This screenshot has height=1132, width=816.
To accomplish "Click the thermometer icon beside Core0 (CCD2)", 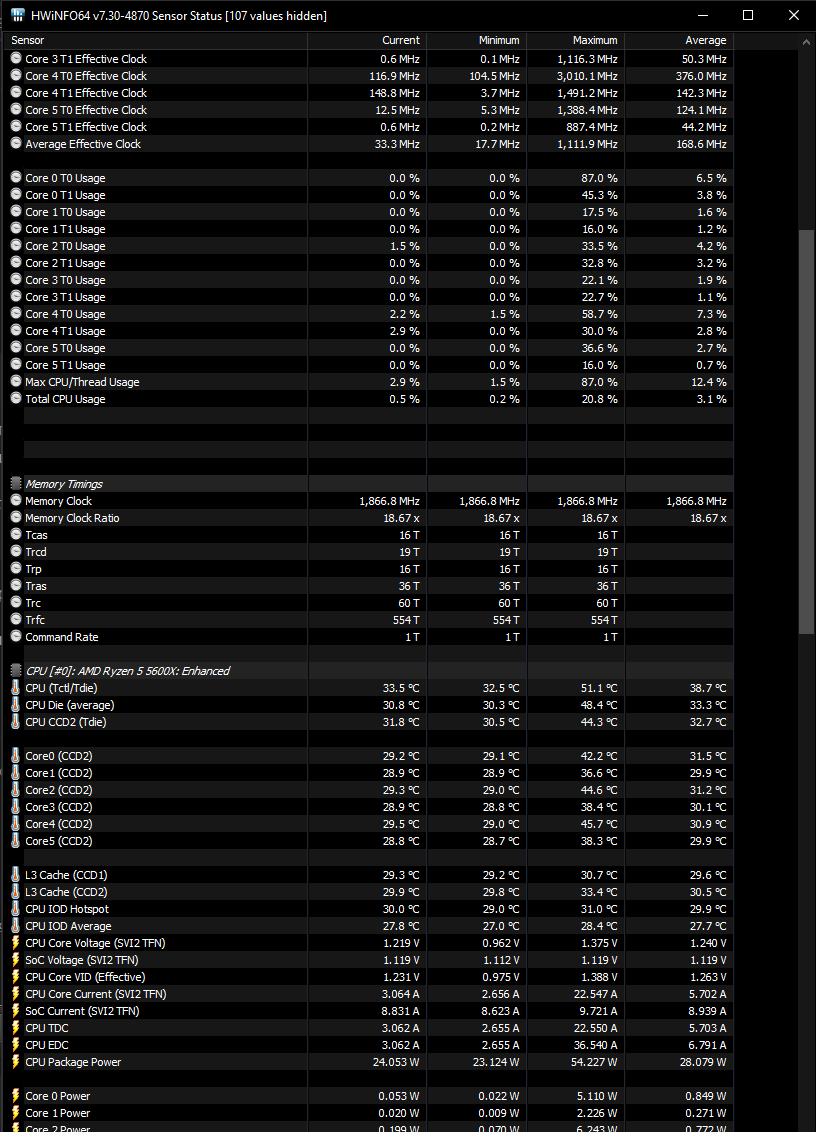I will (x=16, y=755).
